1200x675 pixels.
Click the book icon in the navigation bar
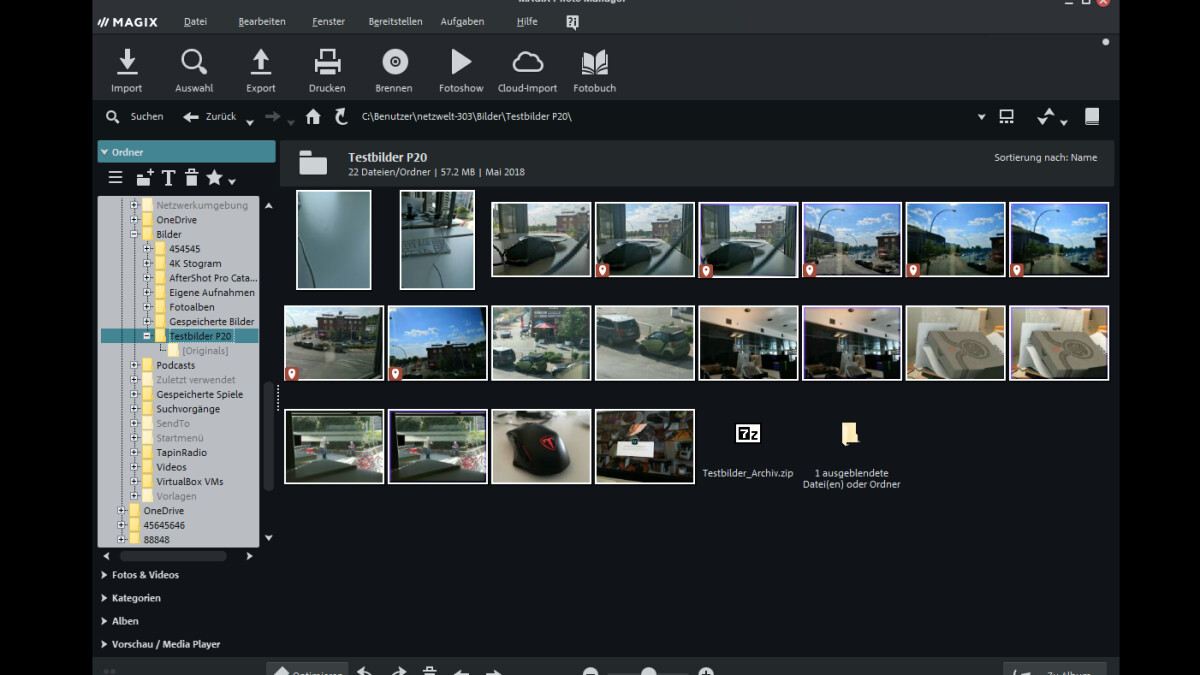pyautogui.click(x=1092, y=117)
